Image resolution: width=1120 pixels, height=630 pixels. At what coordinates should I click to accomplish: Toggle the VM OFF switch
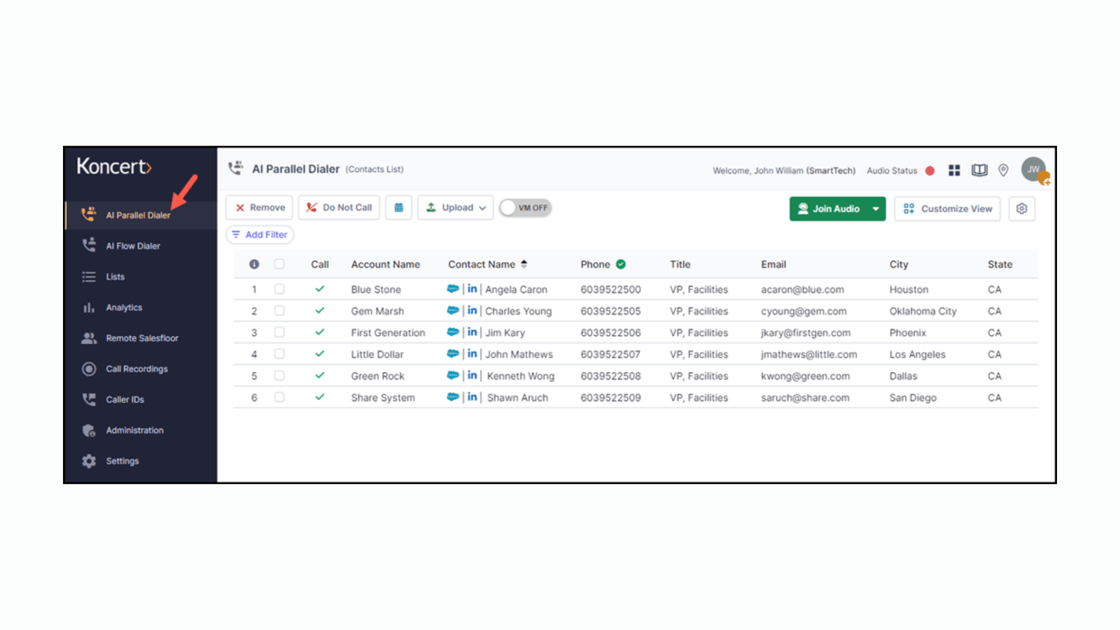(x=525, y=207)
